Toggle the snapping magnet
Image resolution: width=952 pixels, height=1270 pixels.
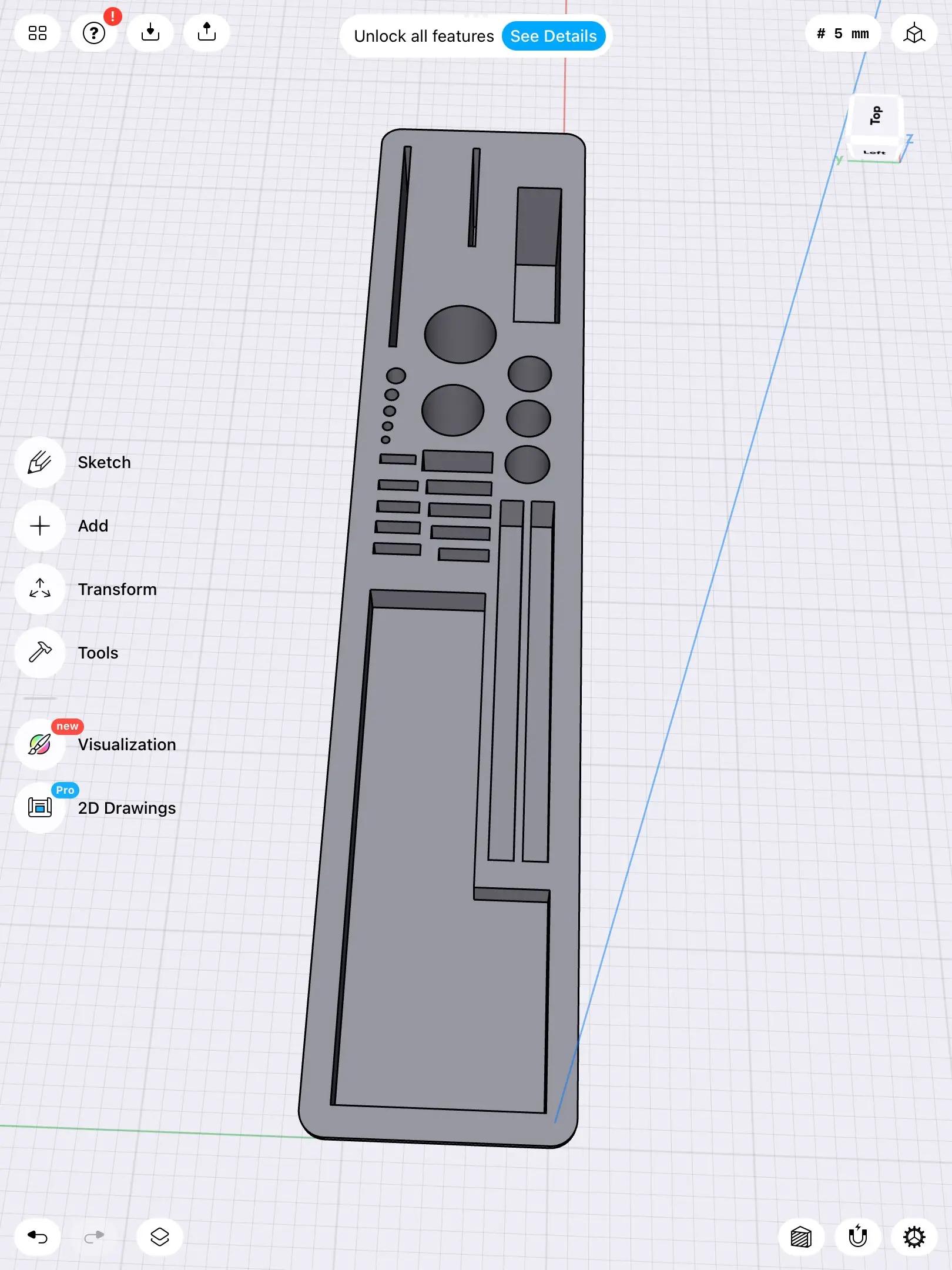pyautogui.click(x=858, y=1237)
